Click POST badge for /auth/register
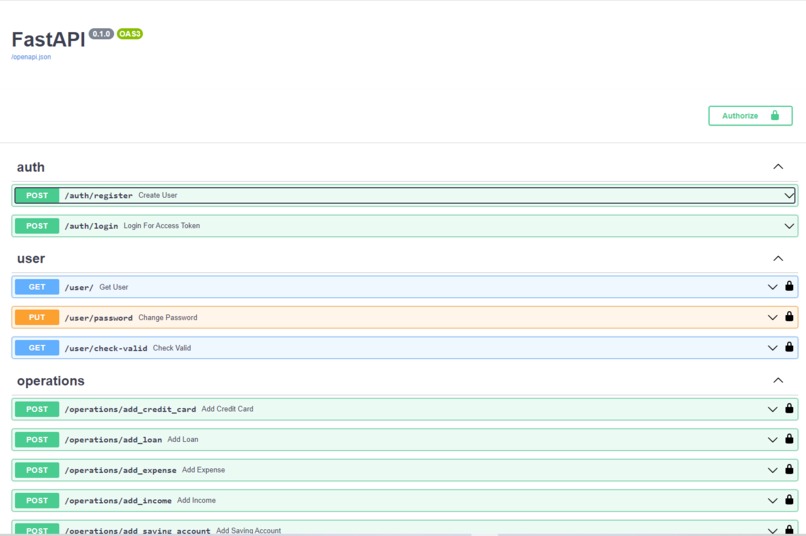The width and height of the screenshot is (806, 536). (37, 195)
